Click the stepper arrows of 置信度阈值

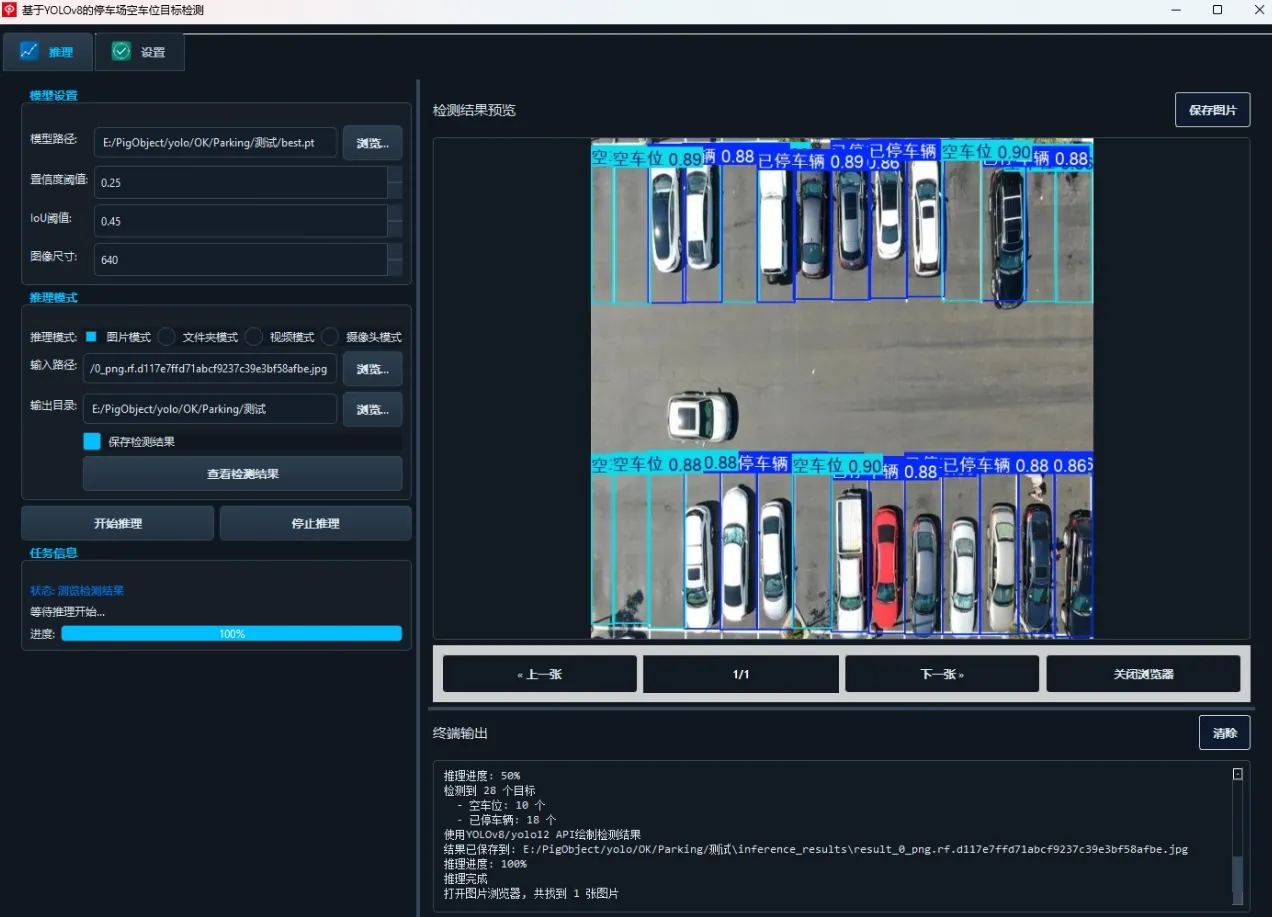(395, 183)
